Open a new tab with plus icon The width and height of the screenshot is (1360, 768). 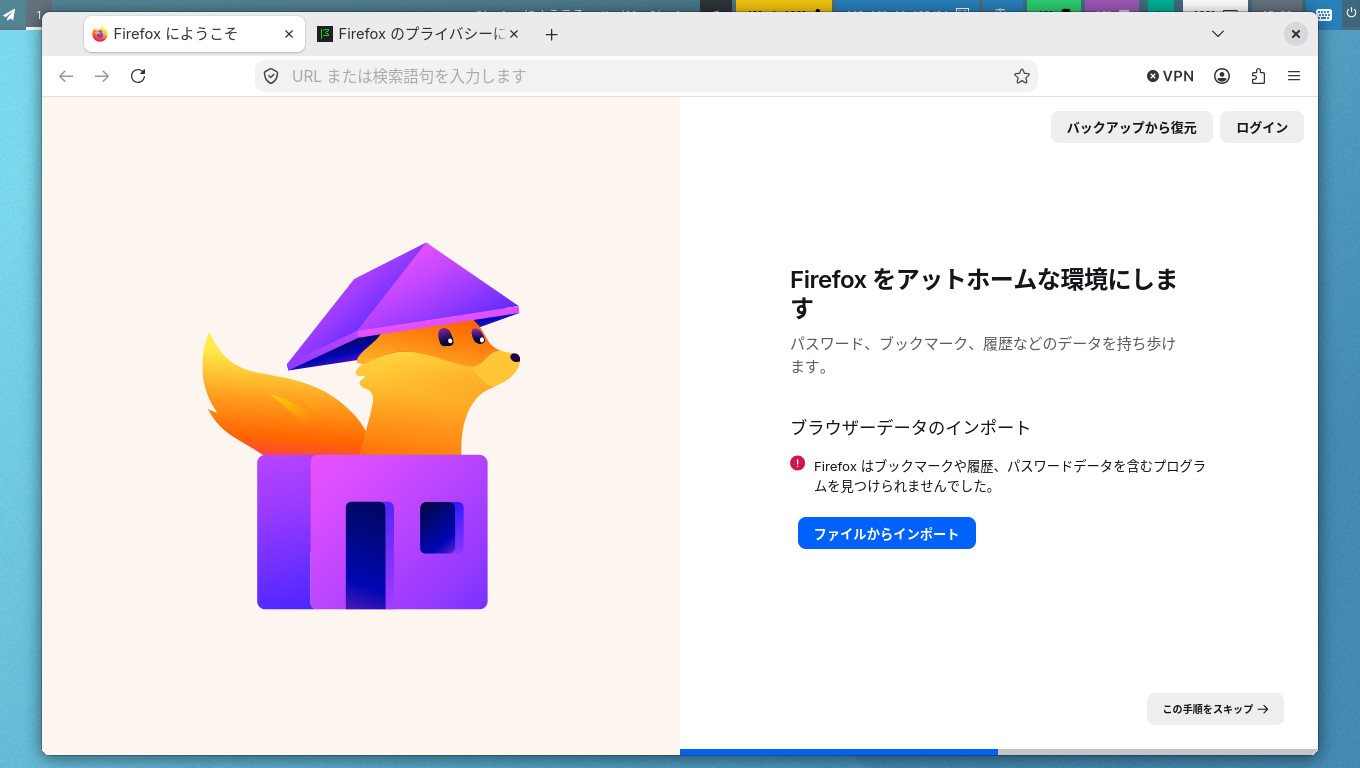point(551,34)
